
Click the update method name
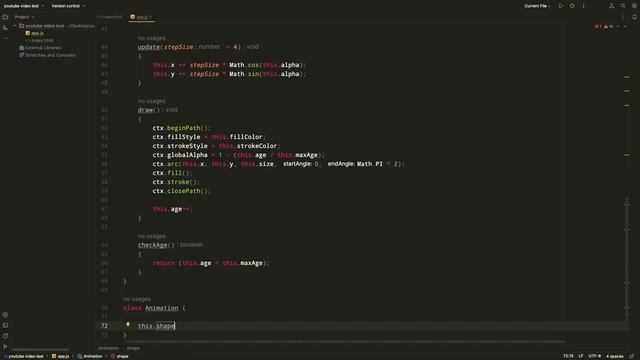click(149, 47)
